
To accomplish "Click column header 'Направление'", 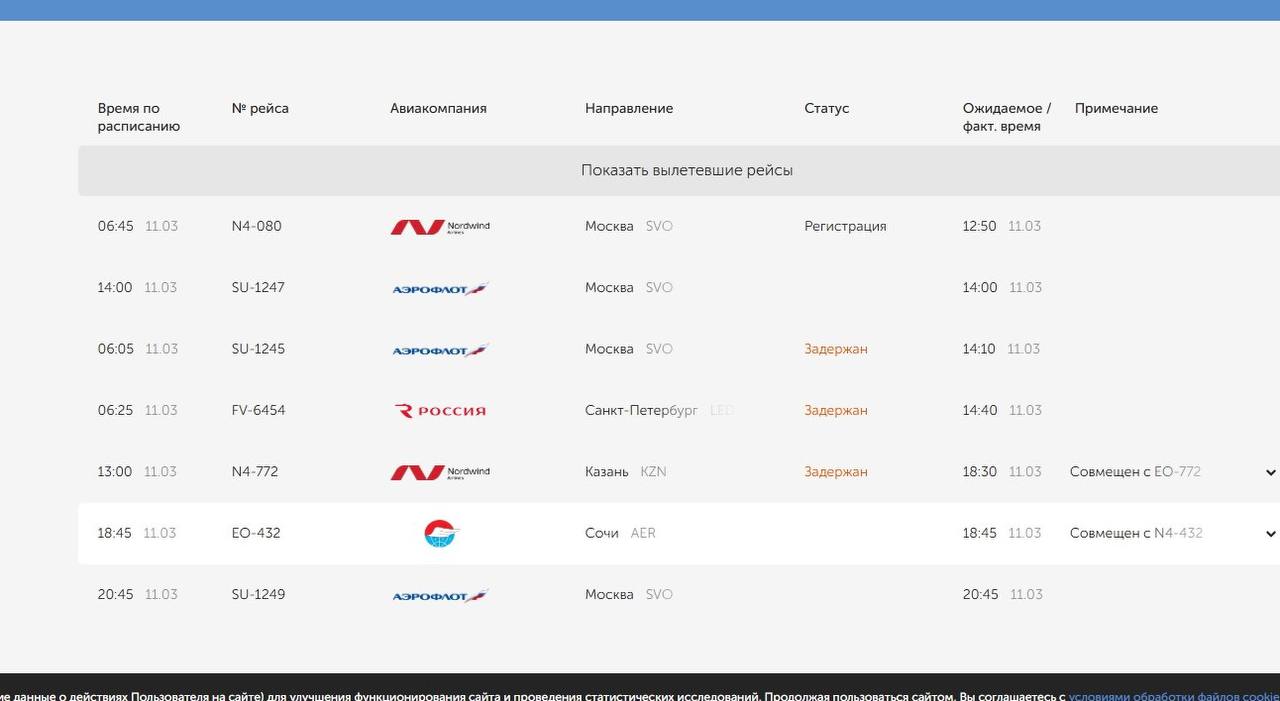I will pos(629,108).
